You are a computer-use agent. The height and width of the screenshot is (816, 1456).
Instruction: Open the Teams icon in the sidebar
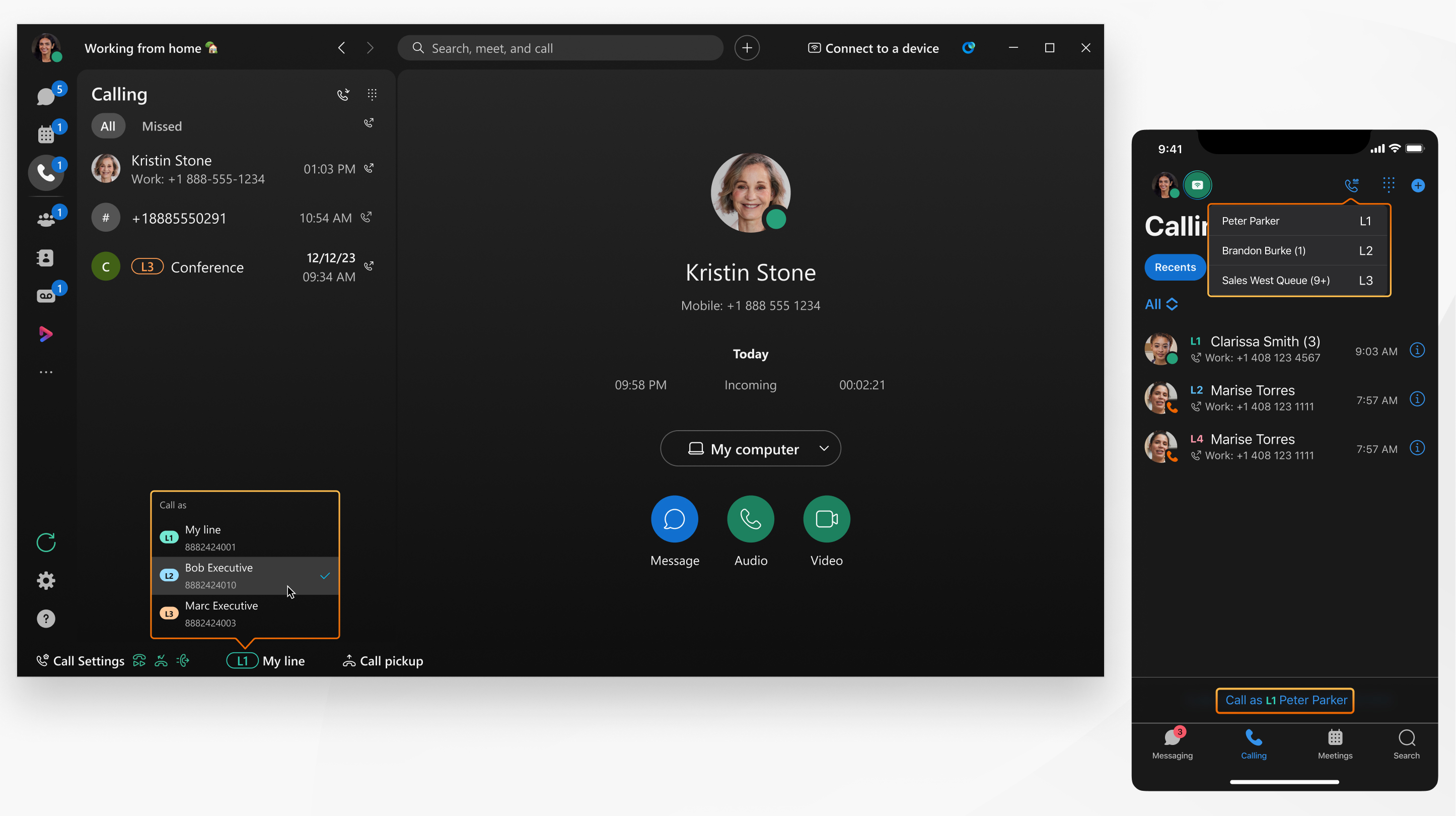pos(46,220)
